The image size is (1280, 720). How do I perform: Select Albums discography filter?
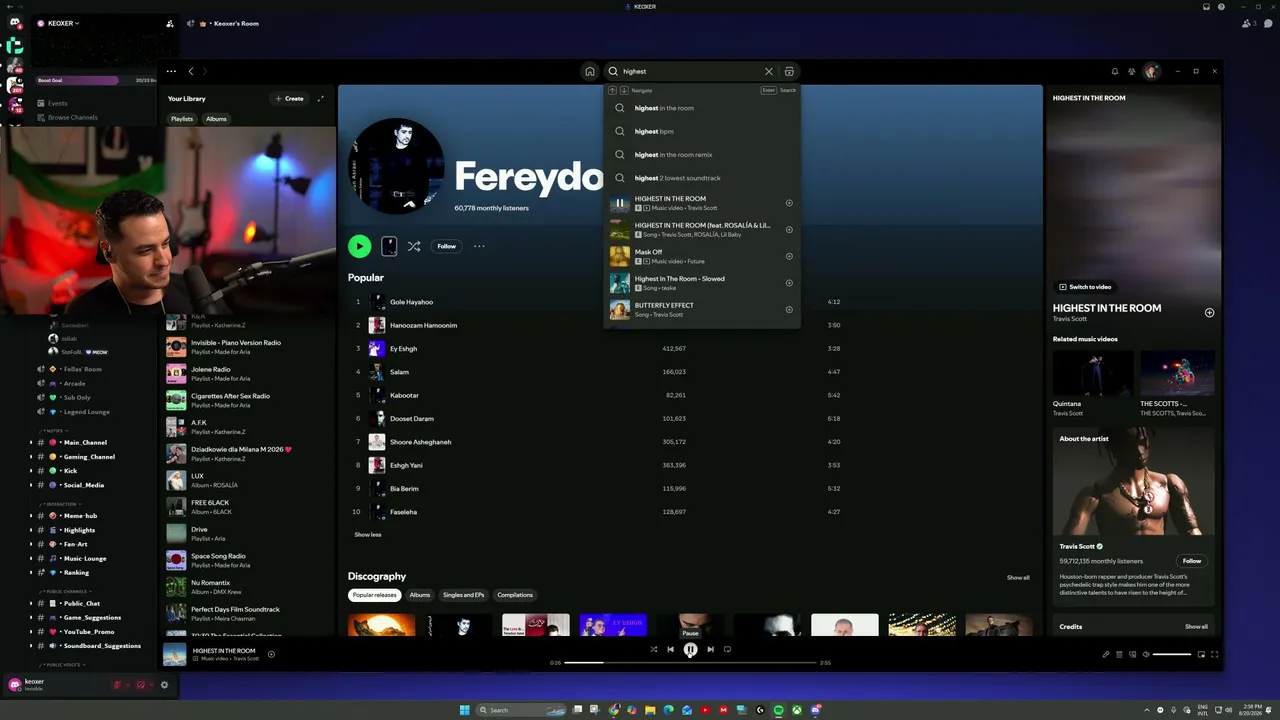tap(420, 595)
